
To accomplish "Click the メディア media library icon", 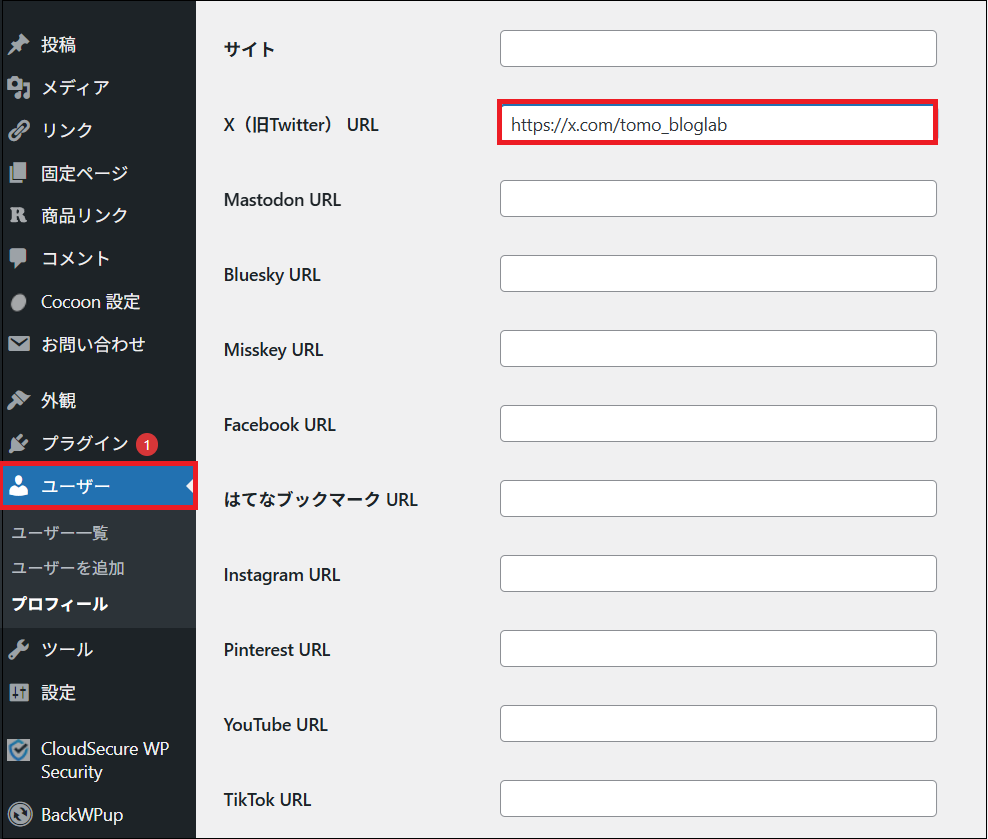I will coord(18,87).
